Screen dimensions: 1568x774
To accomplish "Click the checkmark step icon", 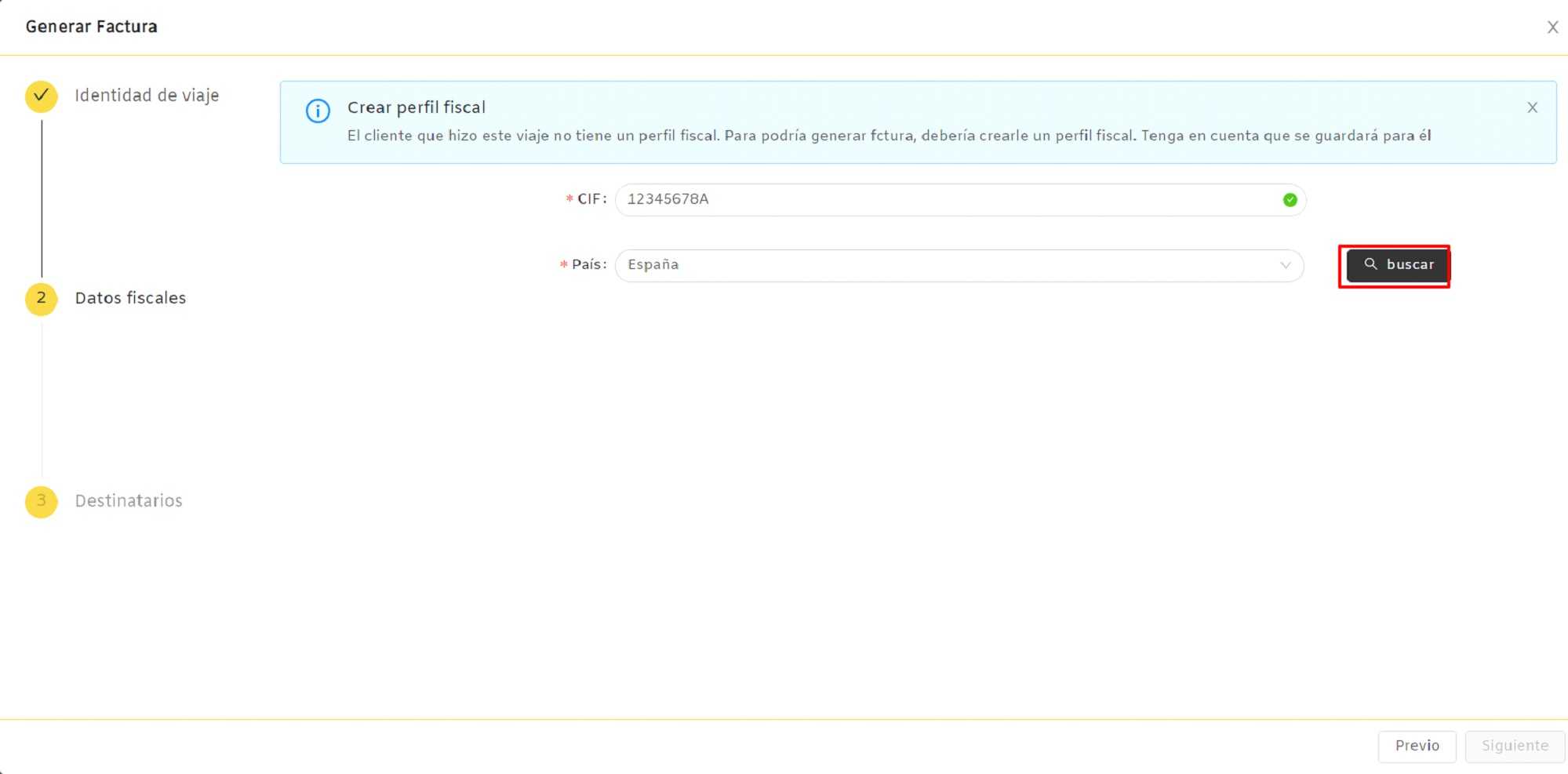I will [x=42, y=96].
